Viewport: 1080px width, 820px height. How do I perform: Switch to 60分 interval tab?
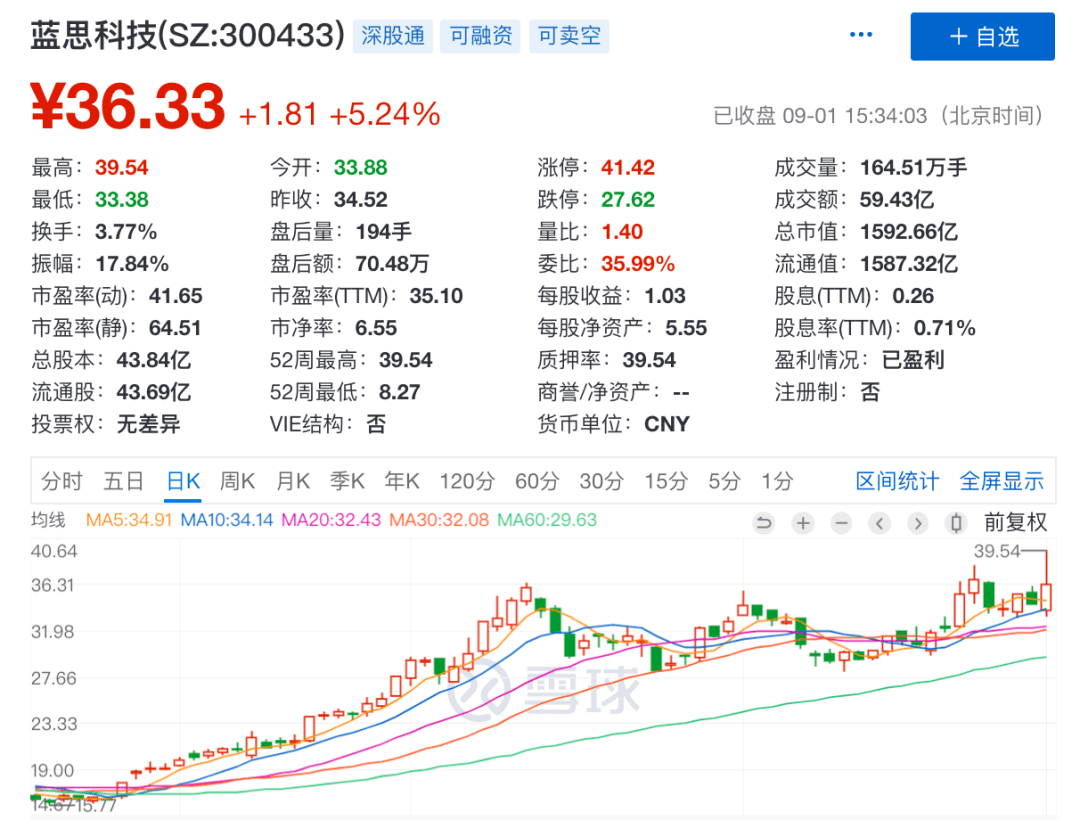(536, 481)
